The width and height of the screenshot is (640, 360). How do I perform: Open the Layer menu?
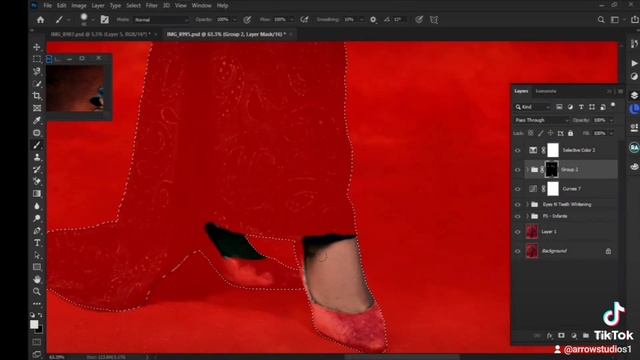pyautogui.click(x=98, y=6)
